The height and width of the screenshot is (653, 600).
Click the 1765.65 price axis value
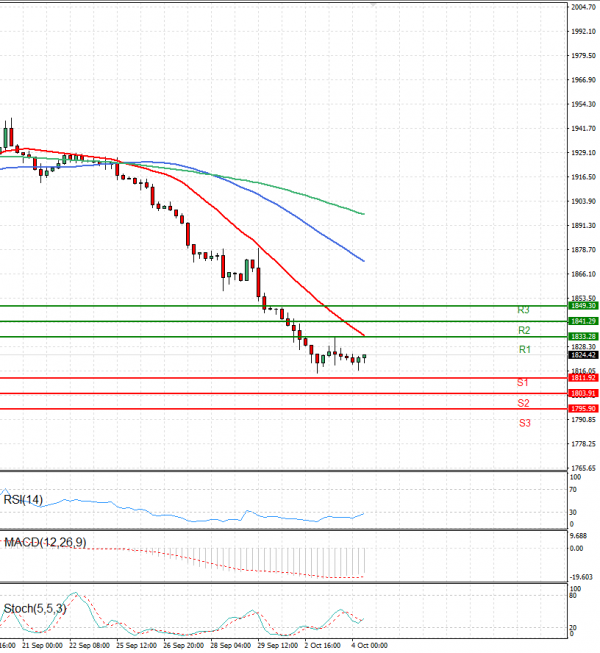583,469
